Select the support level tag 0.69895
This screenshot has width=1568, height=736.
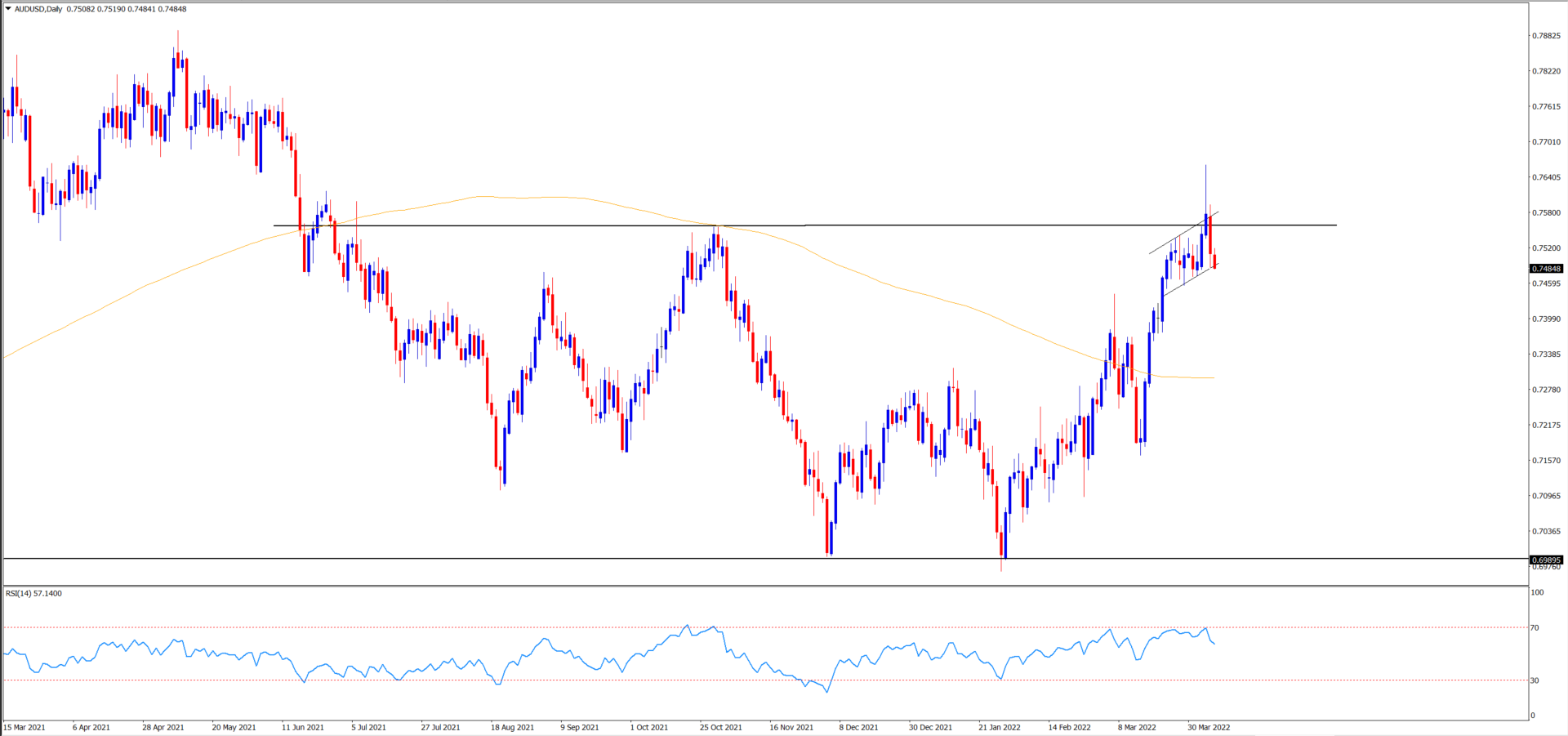coord(1545,560)
